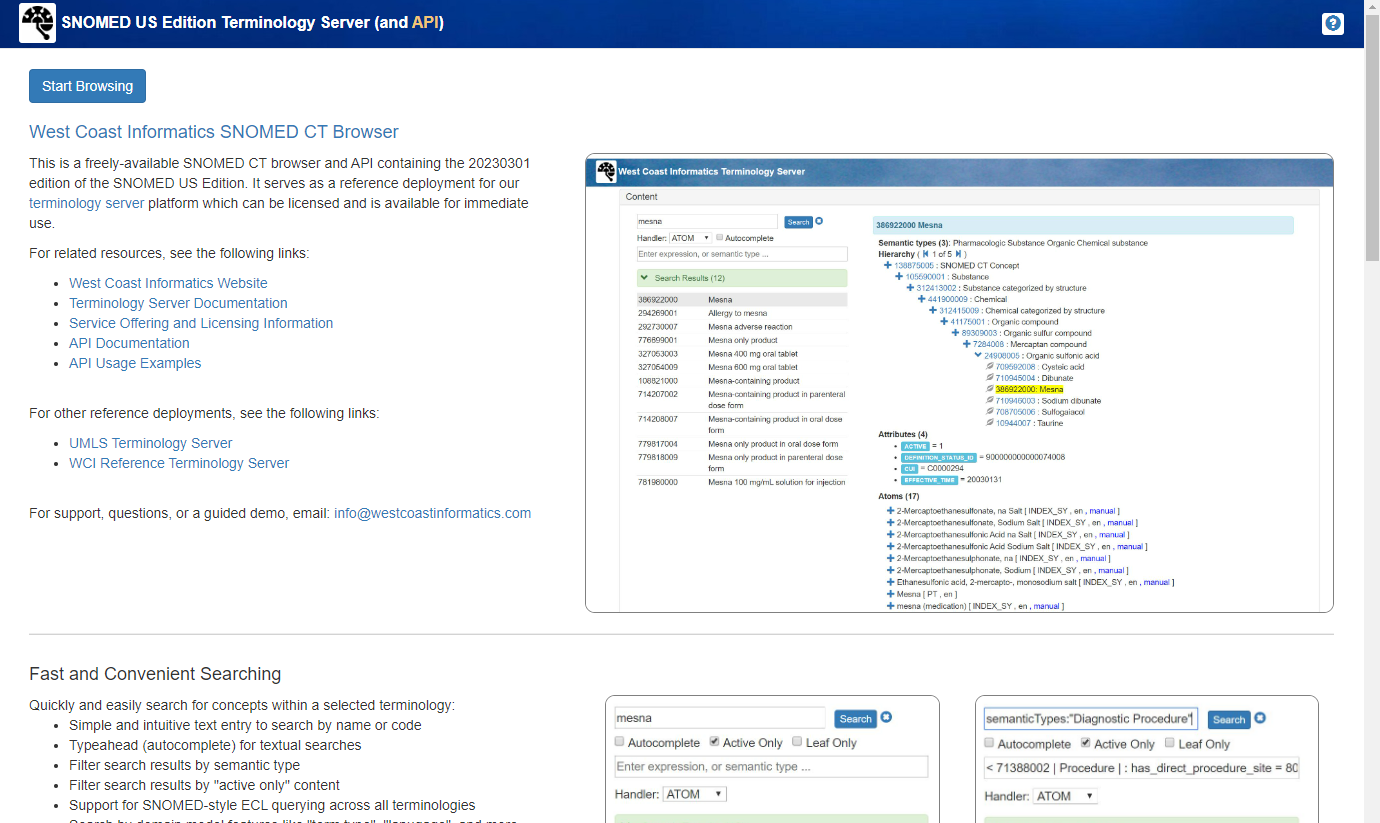The width and height of the screenshot is (1380, 823).
Task: Open the API link in the header title
Action: [424, 22]
